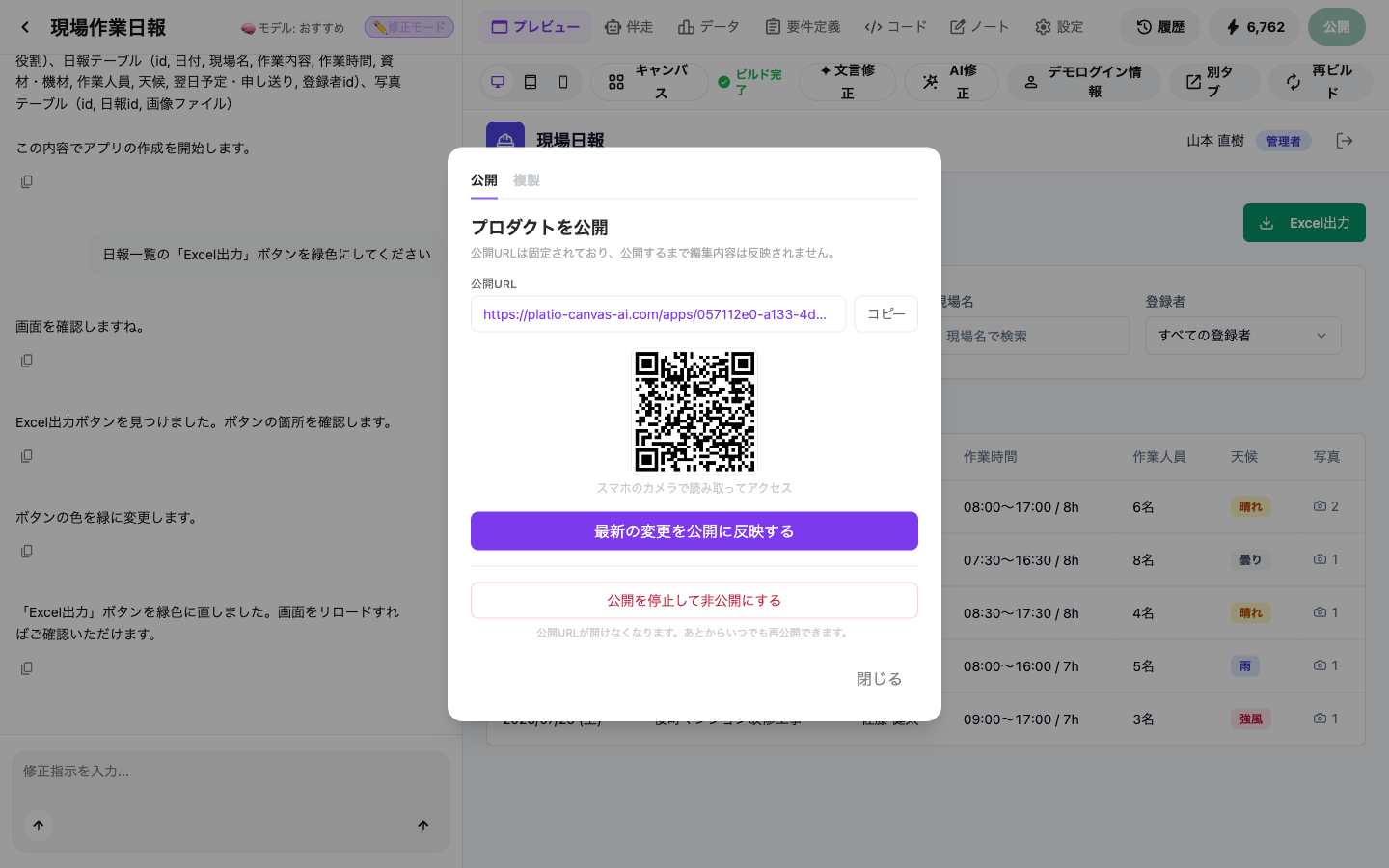This screenshot has height=868, width=1389.
Task: Copy the ボタンの色を緑に変更します message
Action: (27, 551)
